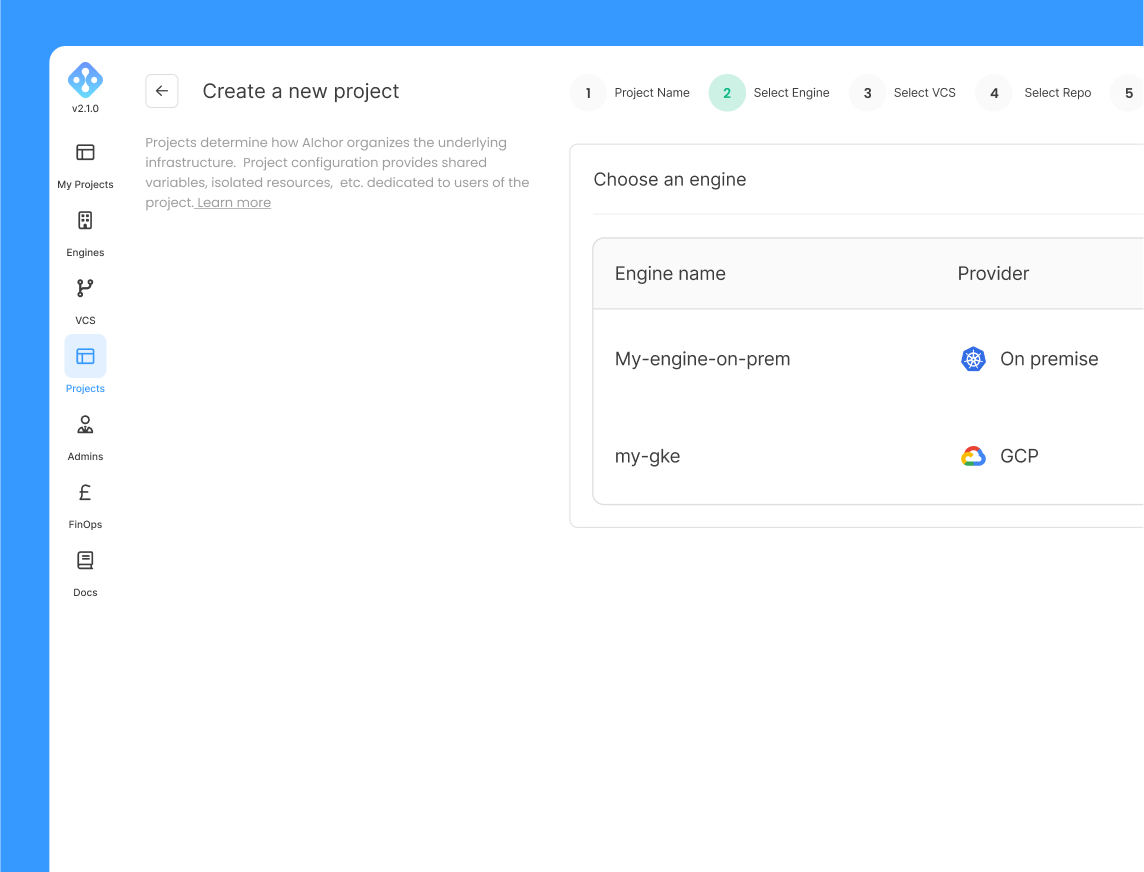Select the Select VCS step label

(x=924, y=93)
